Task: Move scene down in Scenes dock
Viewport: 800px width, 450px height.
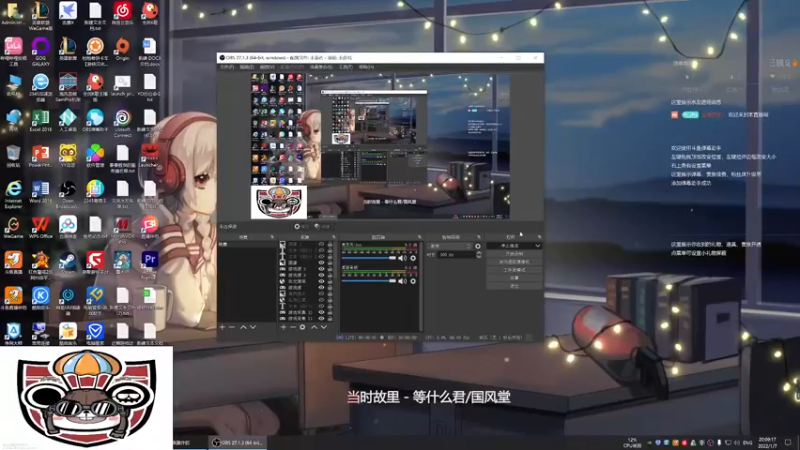Action: [253, 327]
